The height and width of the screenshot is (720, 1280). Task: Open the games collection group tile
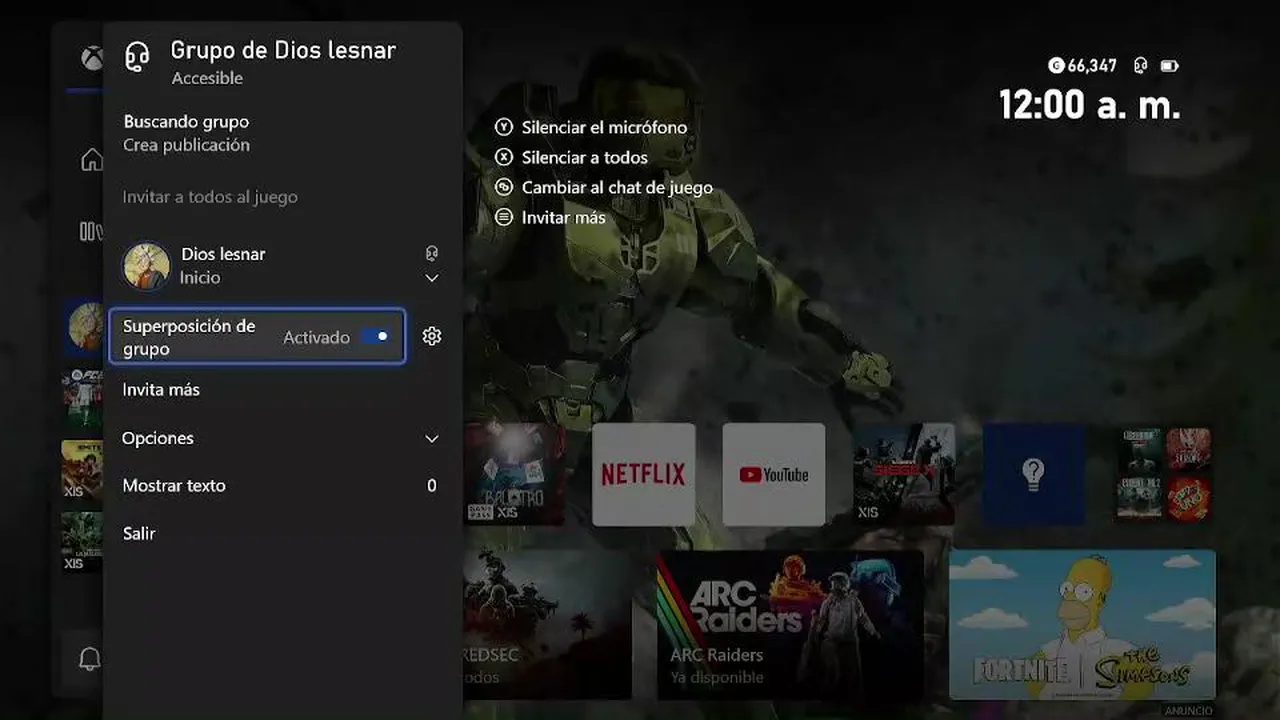[x=1163, y=474]
